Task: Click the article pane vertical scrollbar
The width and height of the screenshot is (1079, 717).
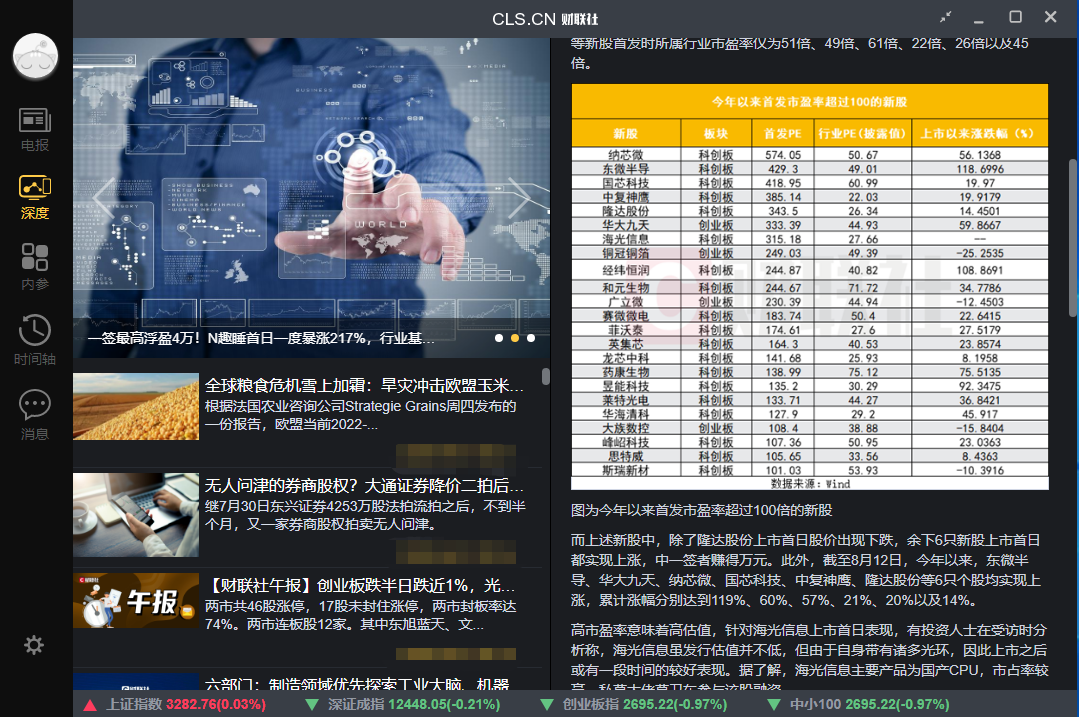Action: click(x=1073, y=238)
